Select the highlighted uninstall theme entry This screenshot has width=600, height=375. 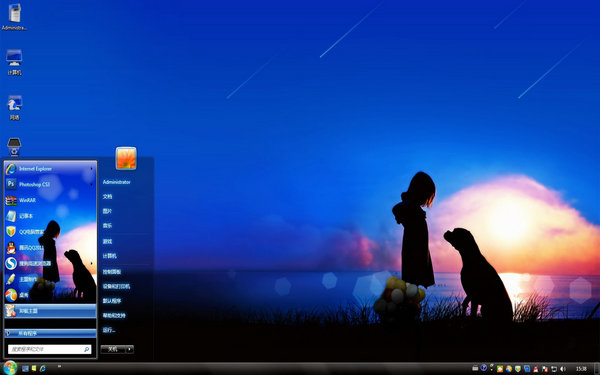(50, 311)
